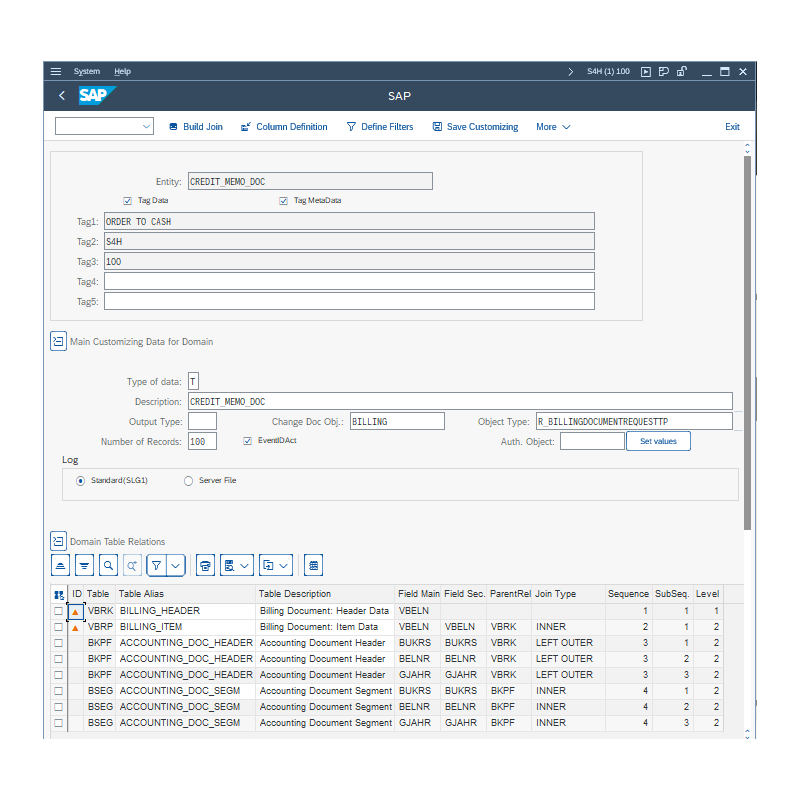Image resolution: width=800 pixels, height=800 pixels.
Task: Click the Output Type input field
Action: pos(202,421)
